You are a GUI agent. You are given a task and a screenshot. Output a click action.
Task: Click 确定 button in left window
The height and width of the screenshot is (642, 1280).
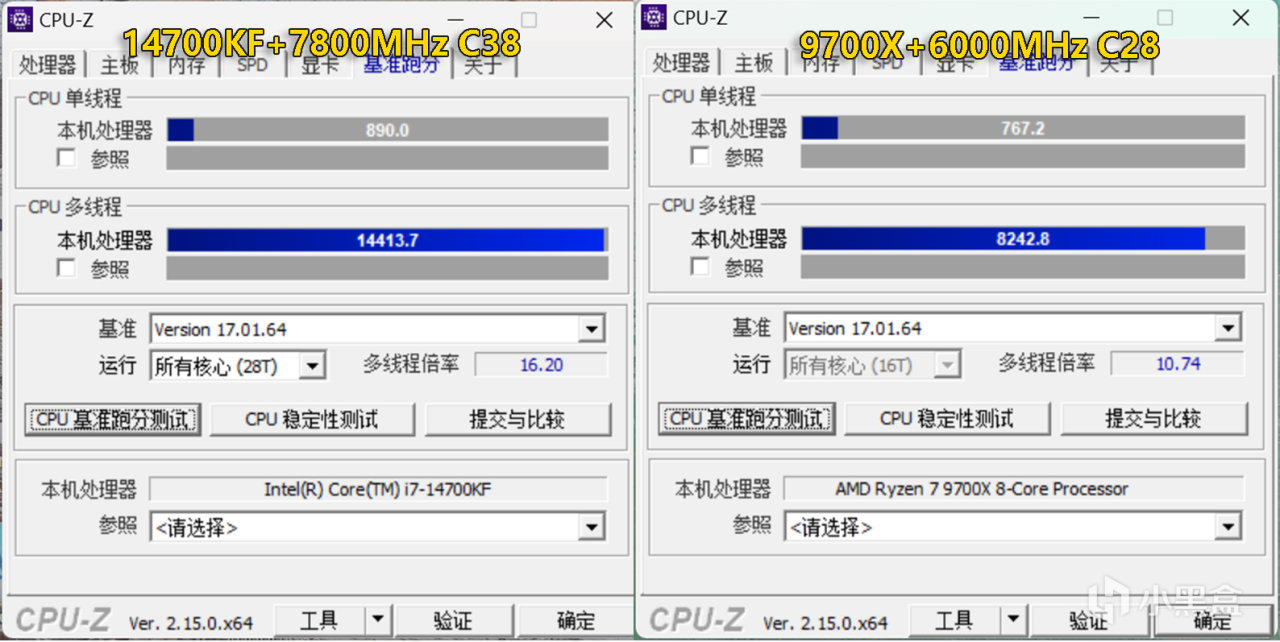coord(574,621)
